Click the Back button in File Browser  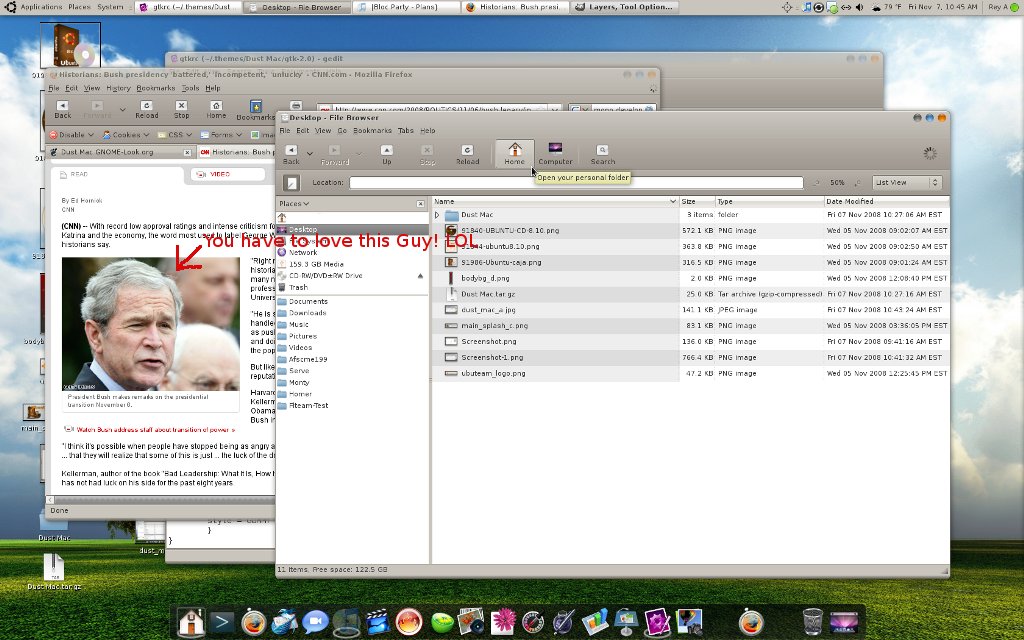[291, 155]
